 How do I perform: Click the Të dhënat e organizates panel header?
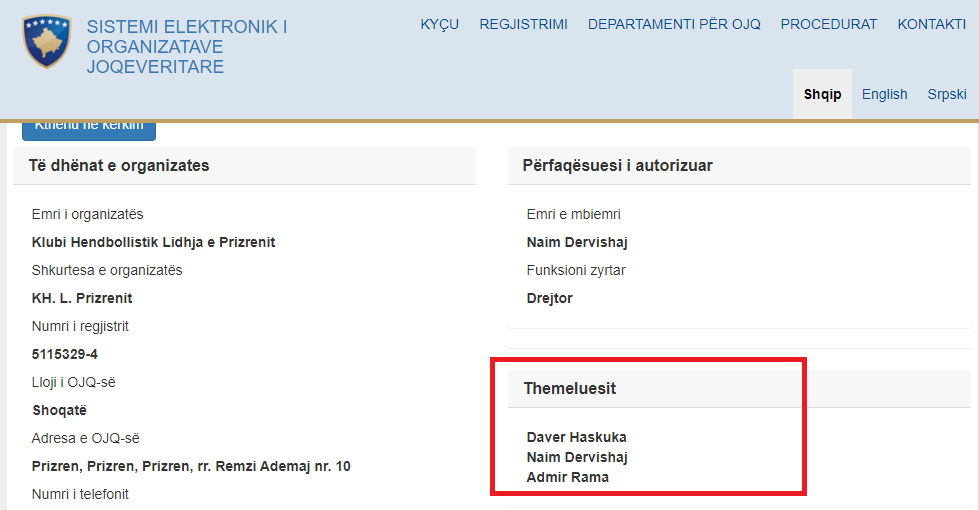coord(121,166)
